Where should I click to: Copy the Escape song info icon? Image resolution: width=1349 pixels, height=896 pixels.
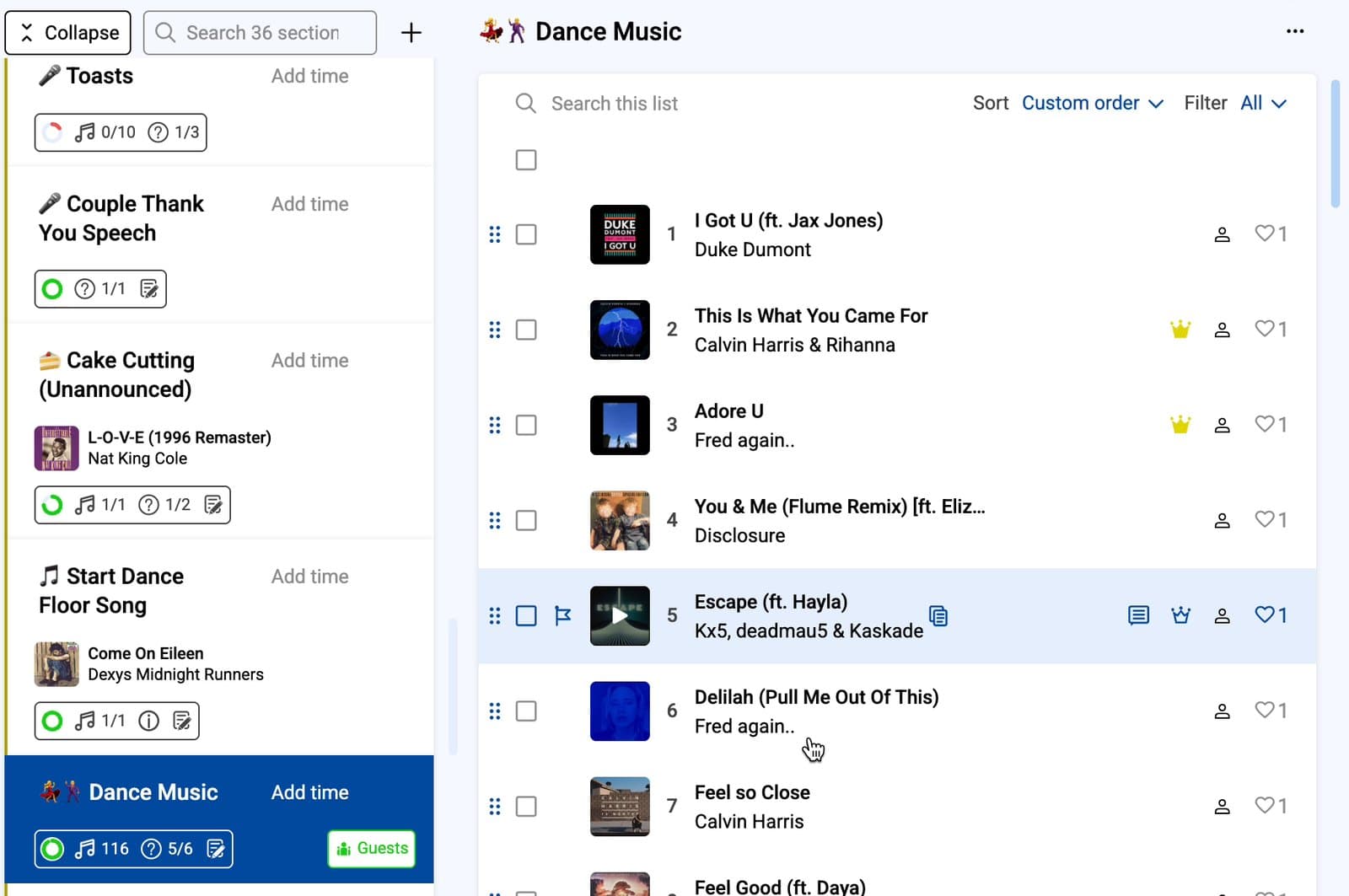[938, 616]
